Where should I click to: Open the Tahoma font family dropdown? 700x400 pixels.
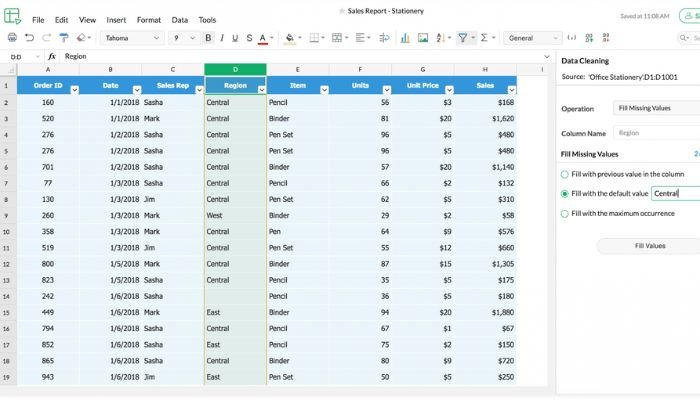coord(132,38)
